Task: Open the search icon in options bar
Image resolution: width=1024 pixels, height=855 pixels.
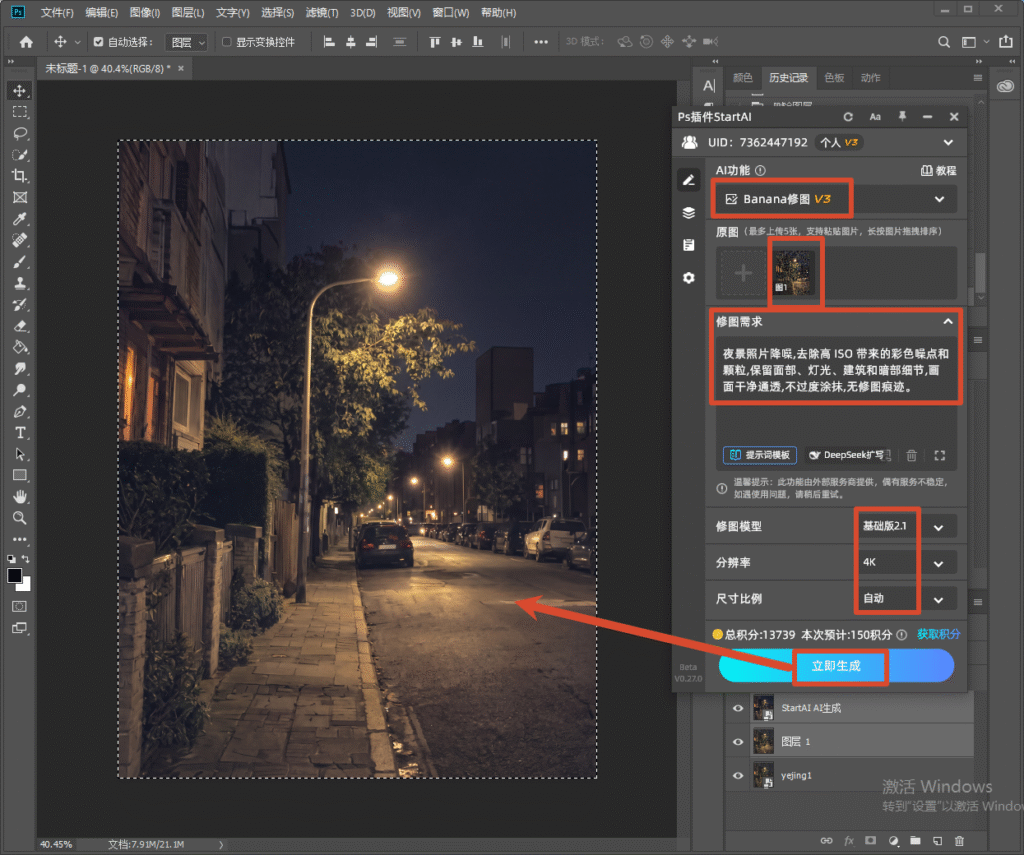Action: pos(944,42)
